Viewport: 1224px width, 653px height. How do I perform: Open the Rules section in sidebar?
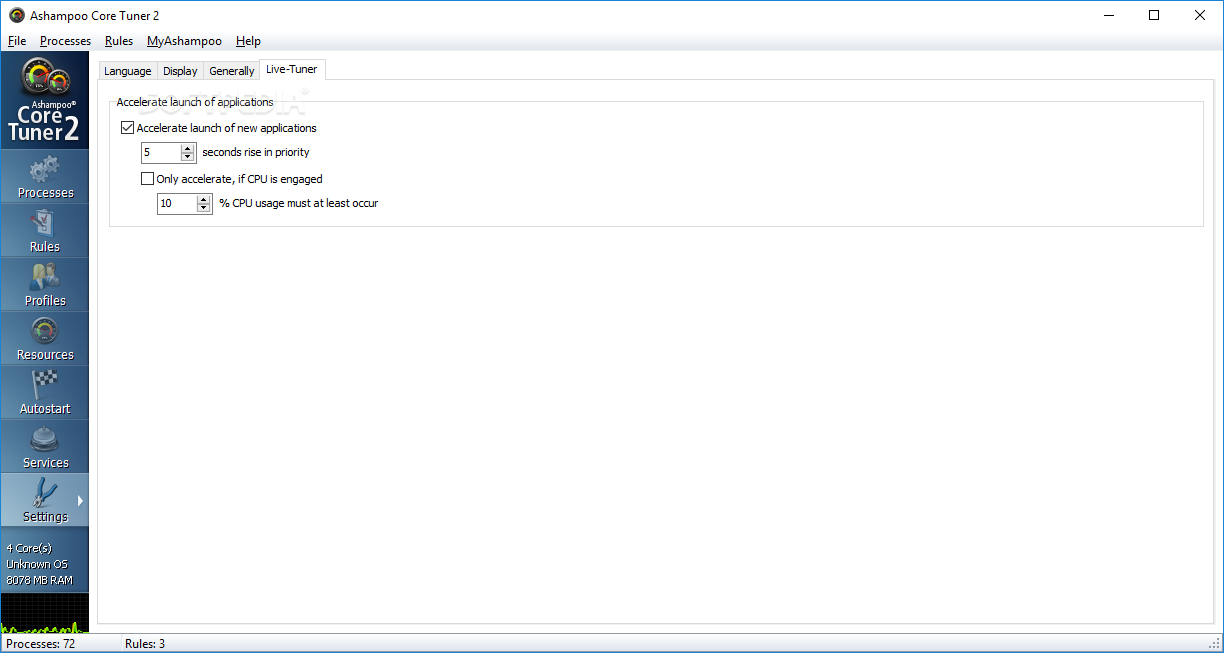(45, 231)
